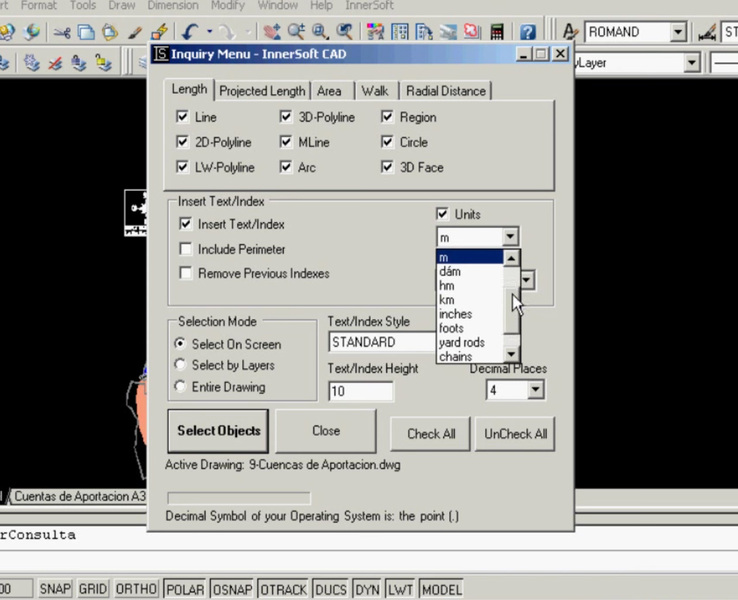This screenshot has width=738, height=600.
Task: Click the Redo arrow icon
Action: (x=227, y=32)
